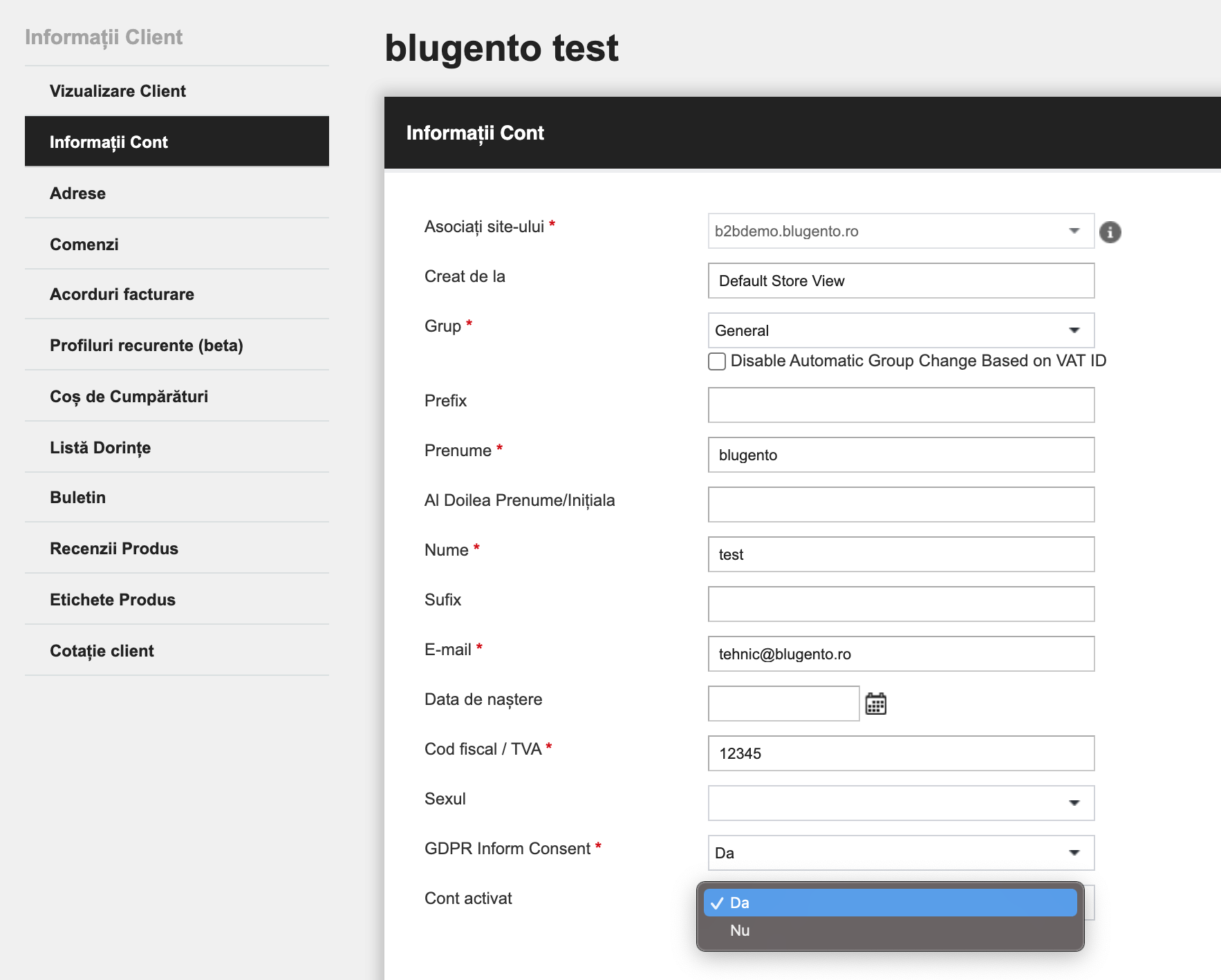
Task: Go to the Adrese tab
Action: pos(177,193)
